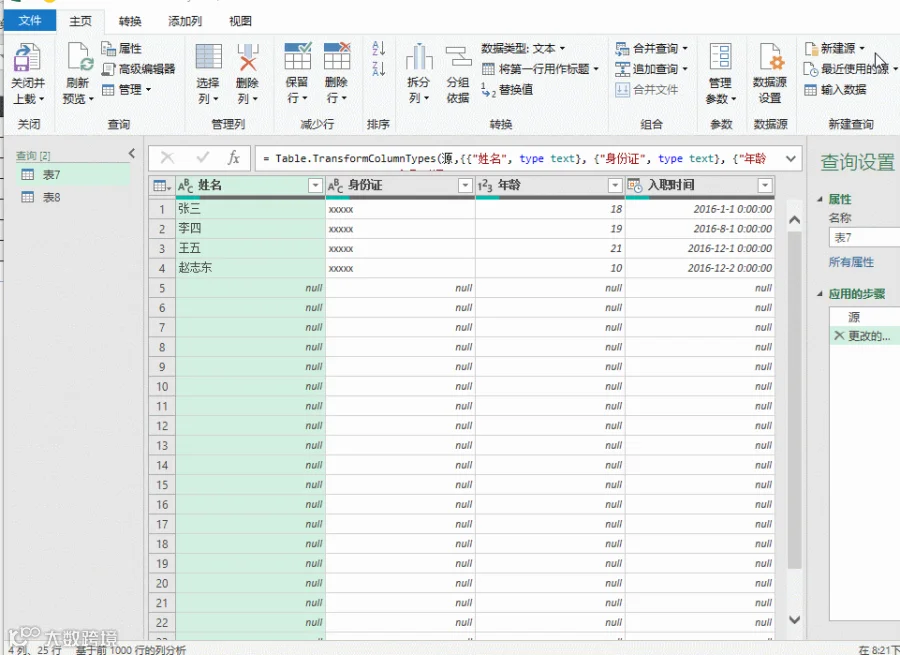The height and width of the screenshot is (655, 900).
Task: Click the 属性 properties button in ribbon
Action: point(121,48)
